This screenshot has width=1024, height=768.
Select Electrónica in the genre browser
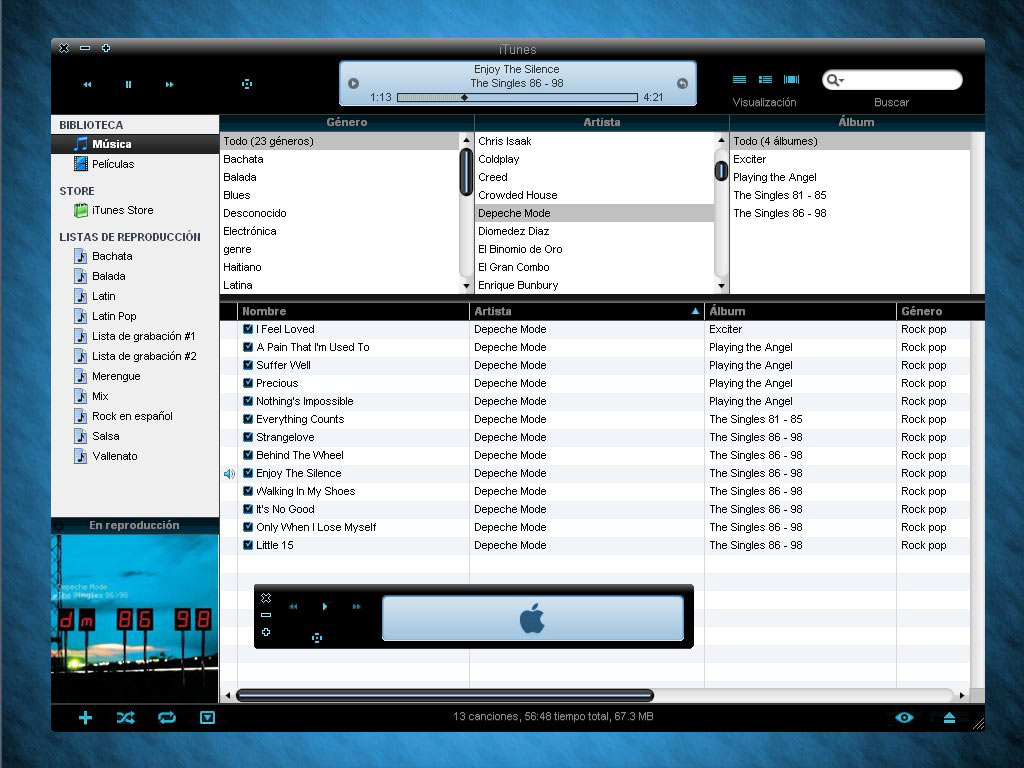pos(340,231)
